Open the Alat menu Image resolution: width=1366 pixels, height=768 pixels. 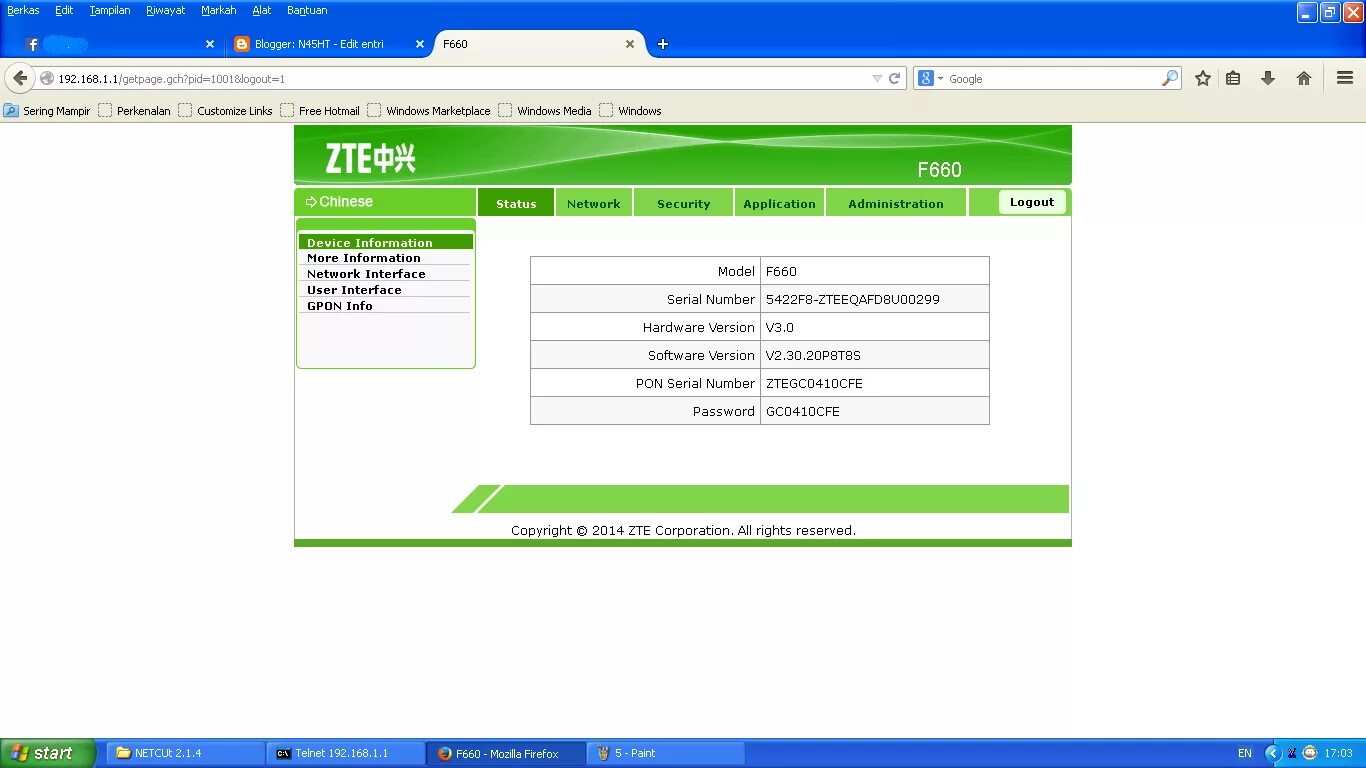click(262, 10)
